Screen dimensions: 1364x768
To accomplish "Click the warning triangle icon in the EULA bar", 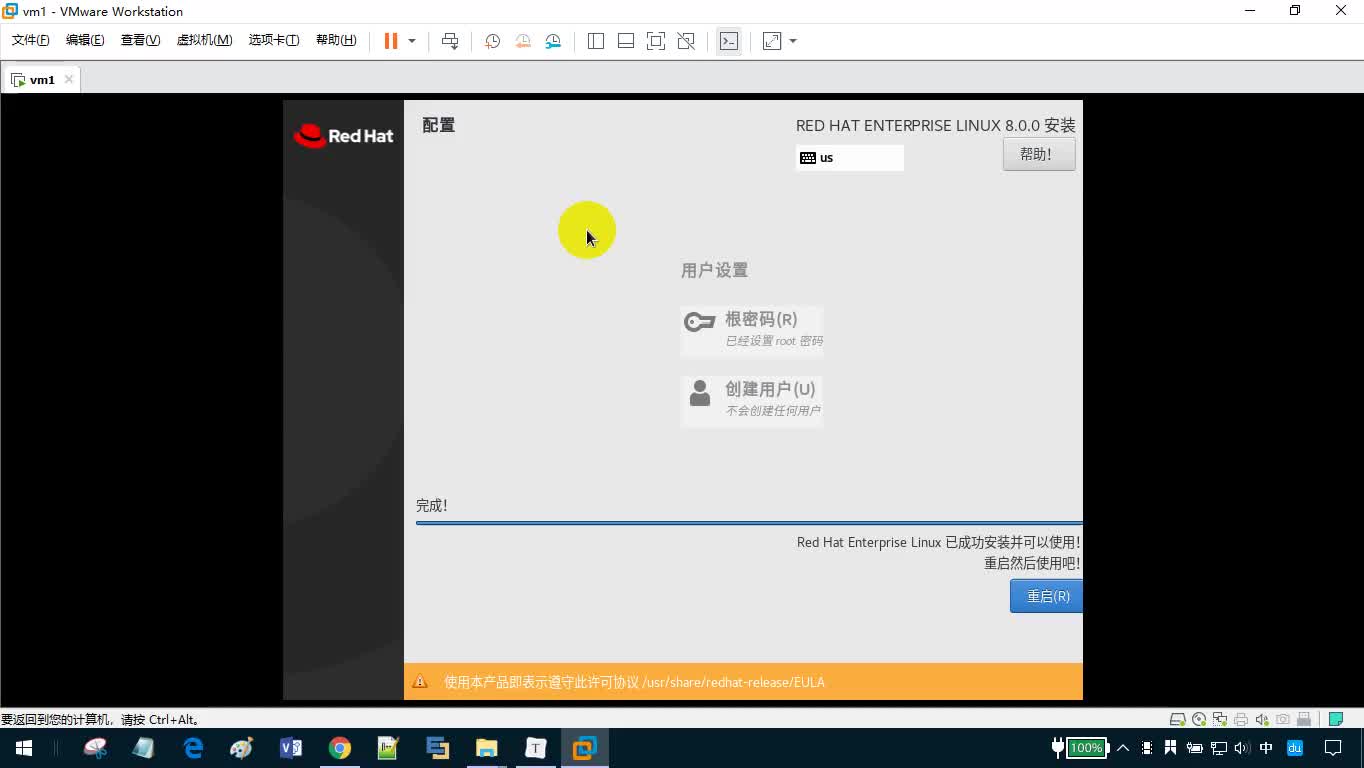I will pyautogui.click(x=420, y=681).
